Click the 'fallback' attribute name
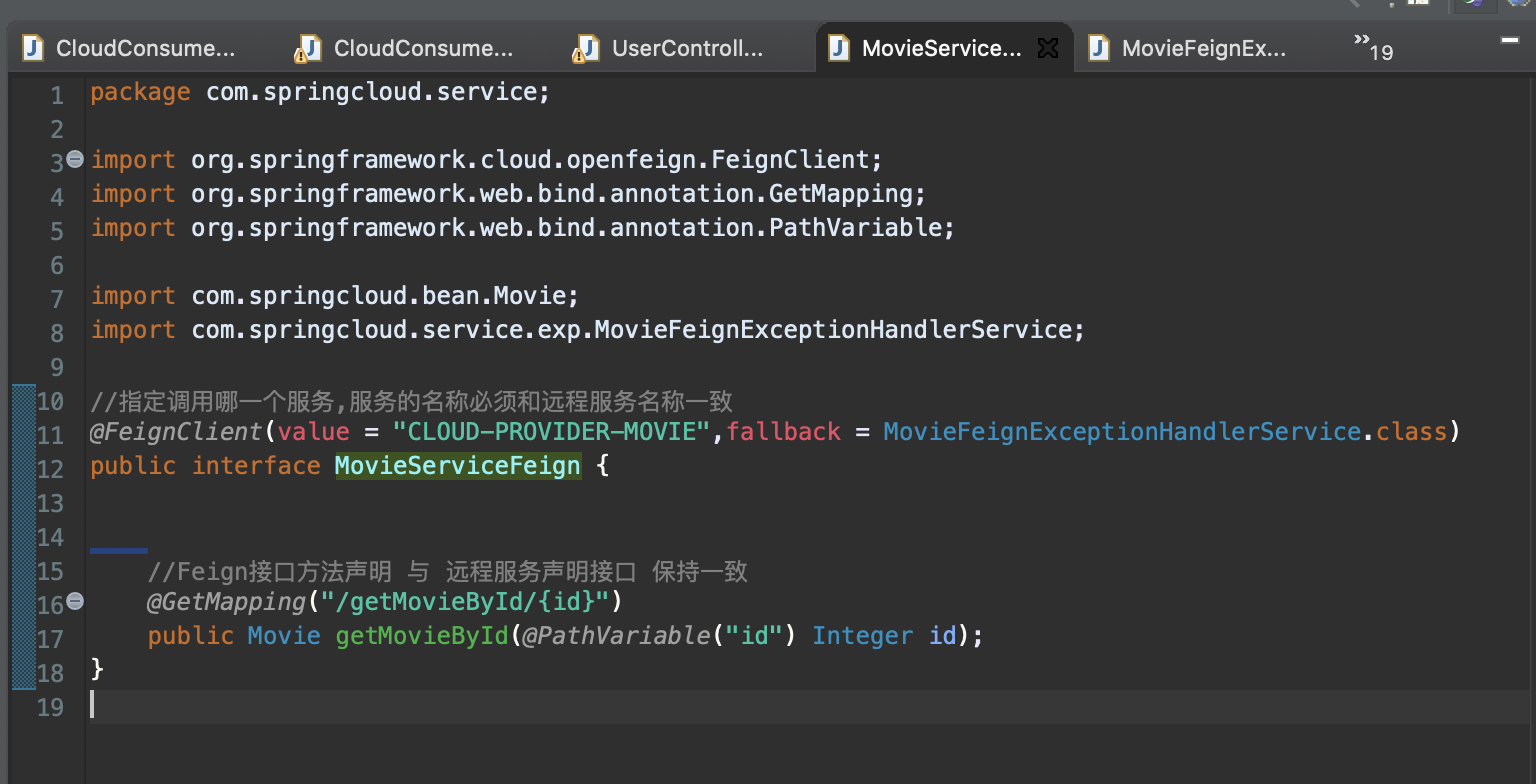 784,432
